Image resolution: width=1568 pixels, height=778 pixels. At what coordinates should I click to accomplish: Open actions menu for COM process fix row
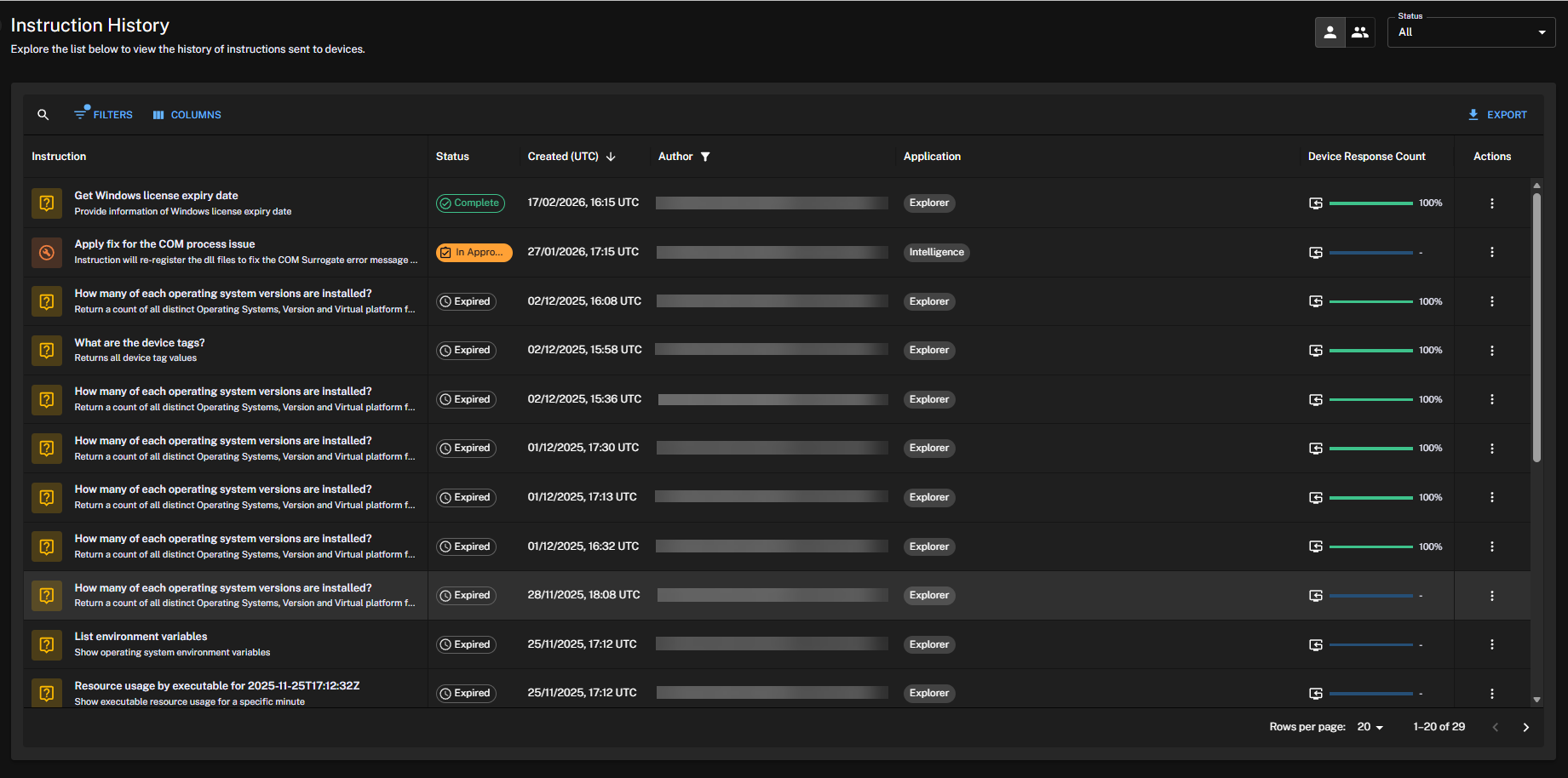coord(1491,252)
